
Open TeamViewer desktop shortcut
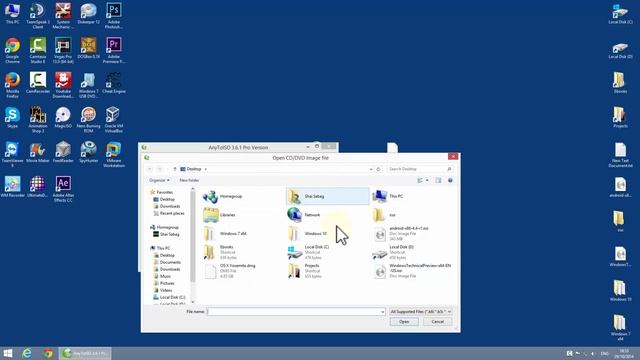point(12,154)
